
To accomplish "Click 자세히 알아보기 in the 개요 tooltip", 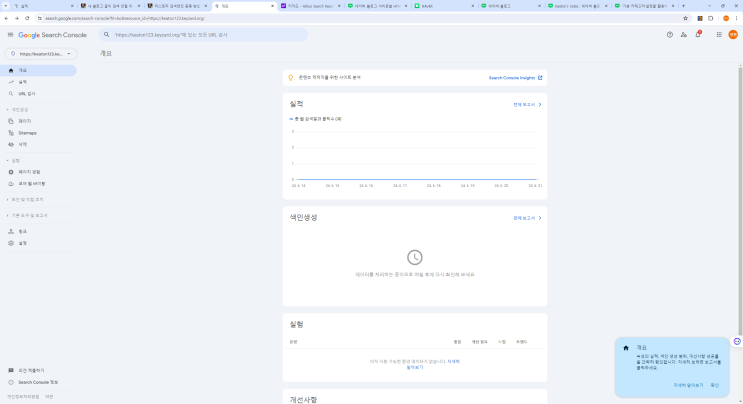I will click(x=688, y=386).
